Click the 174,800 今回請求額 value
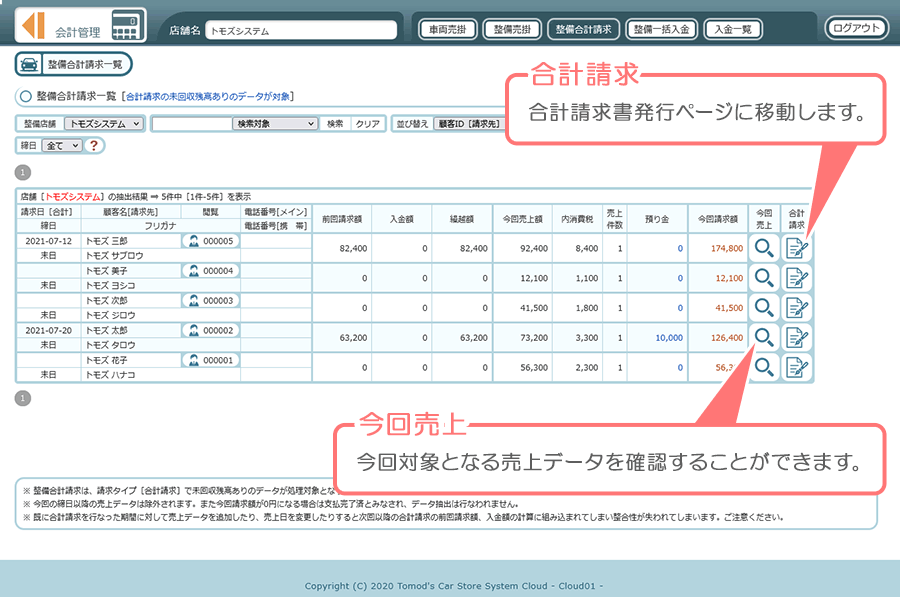 [727, 249]
